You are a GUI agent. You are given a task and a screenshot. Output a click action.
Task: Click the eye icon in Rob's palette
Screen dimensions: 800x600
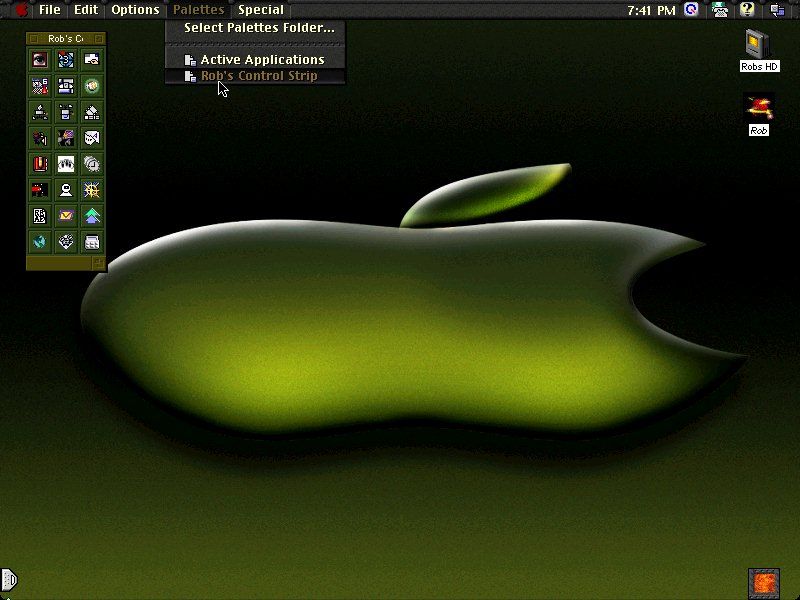point(39,60)
